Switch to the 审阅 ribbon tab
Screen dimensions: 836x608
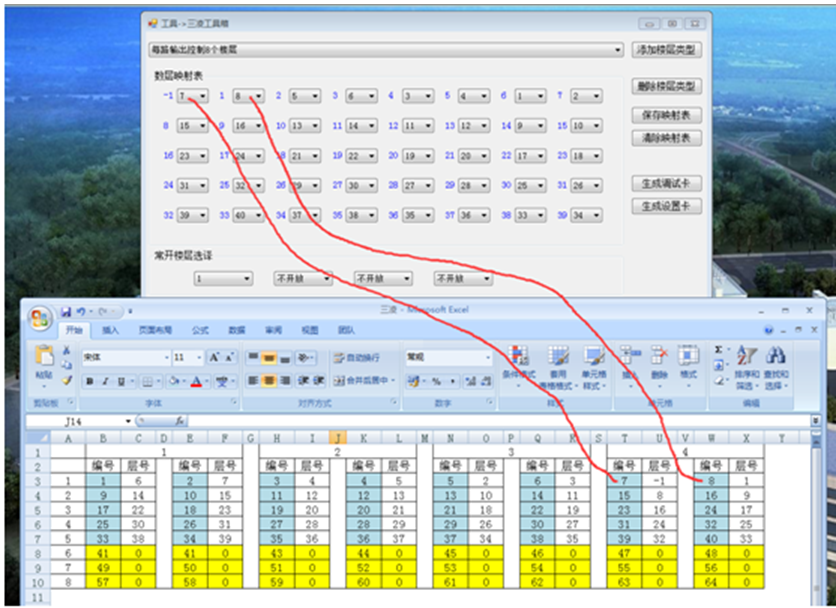coord(274,331)
